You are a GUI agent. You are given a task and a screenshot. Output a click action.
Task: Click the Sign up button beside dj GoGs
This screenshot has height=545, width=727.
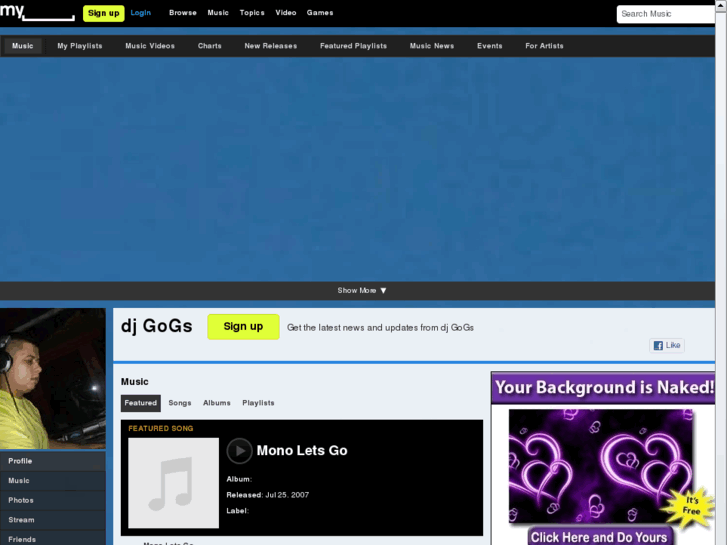tap(243, 327)
